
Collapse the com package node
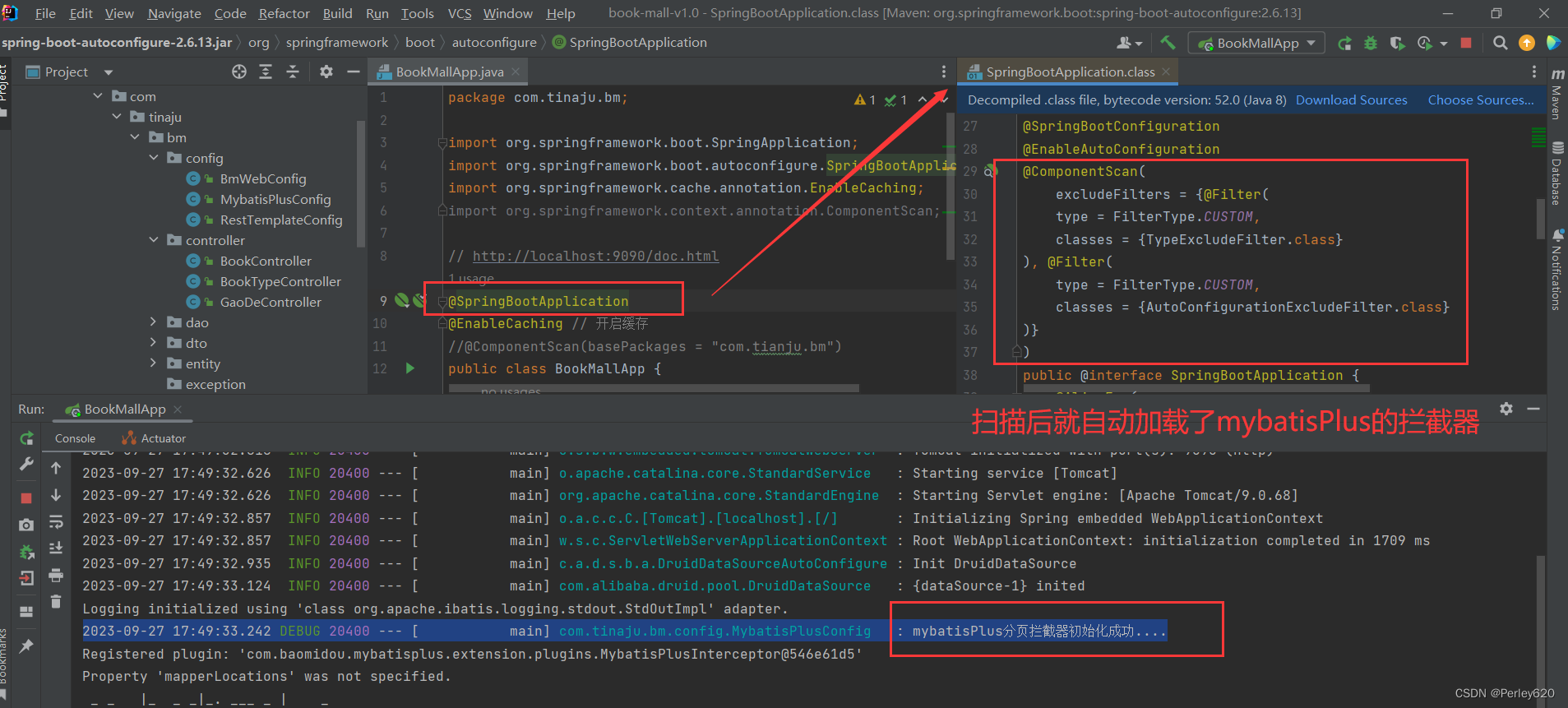[98, 96]
